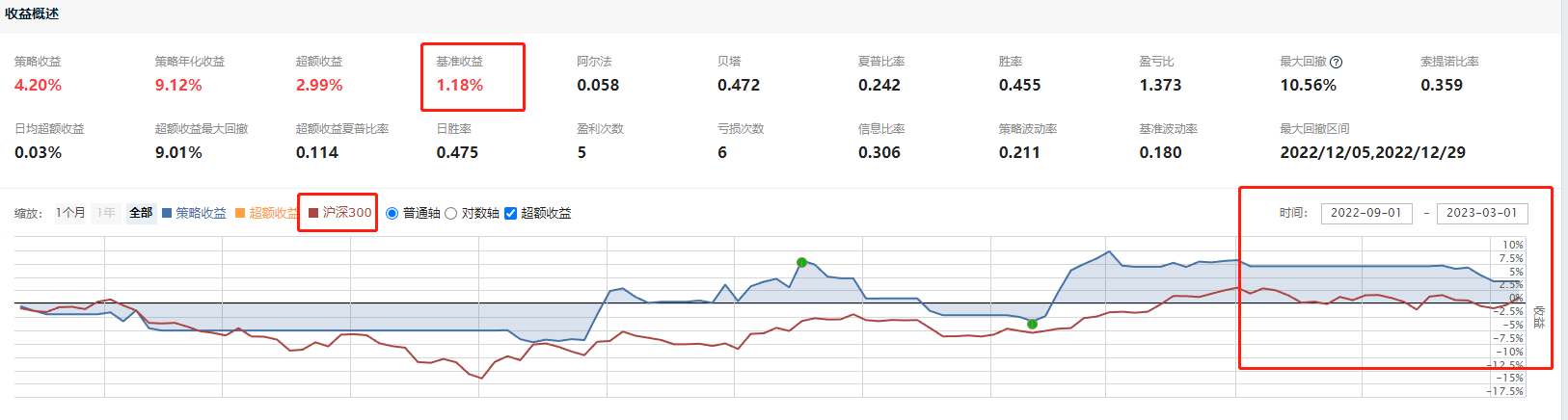Click the 策略年化收益 value 9.12%

(x=178, y=85)
